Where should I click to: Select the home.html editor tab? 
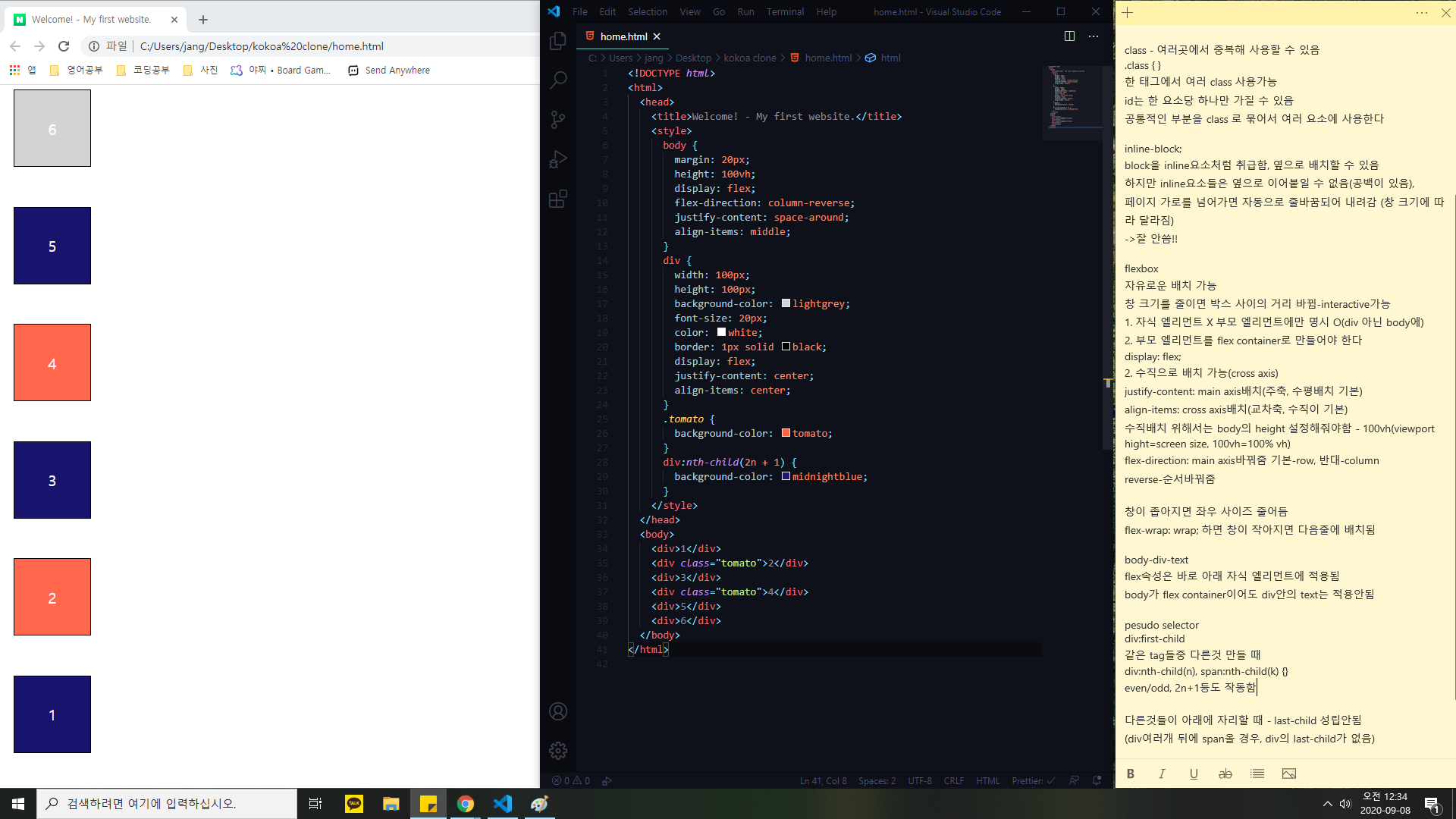[x=623, y=36]
